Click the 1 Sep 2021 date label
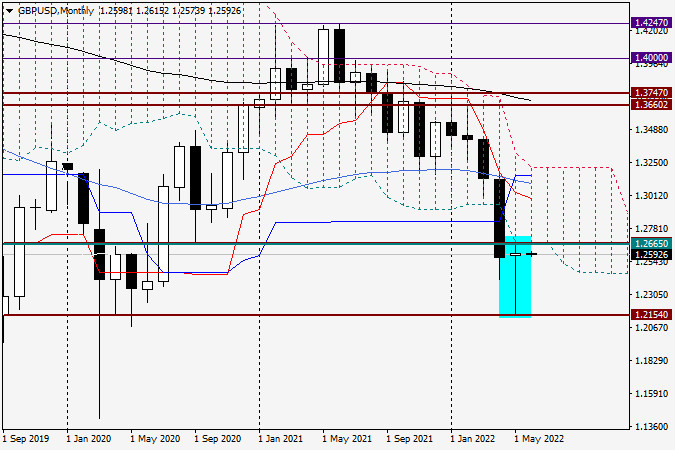675x450 pixels. 409,439
